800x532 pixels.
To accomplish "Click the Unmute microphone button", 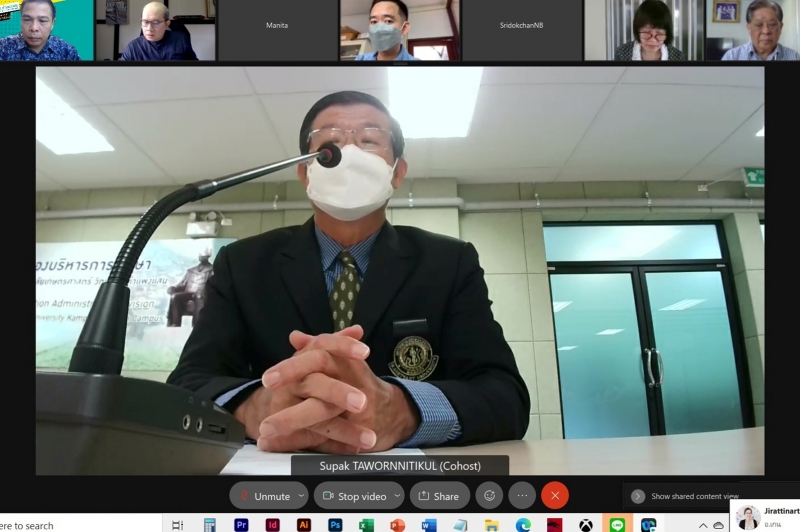I will [264, 496].
